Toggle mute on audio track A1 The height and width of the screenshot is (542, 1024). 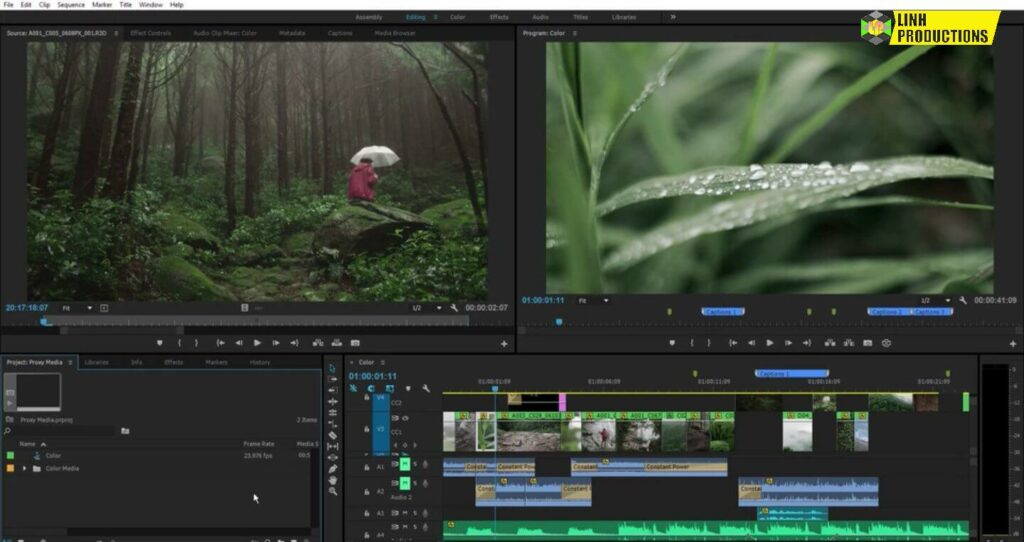tap(405, 464)
